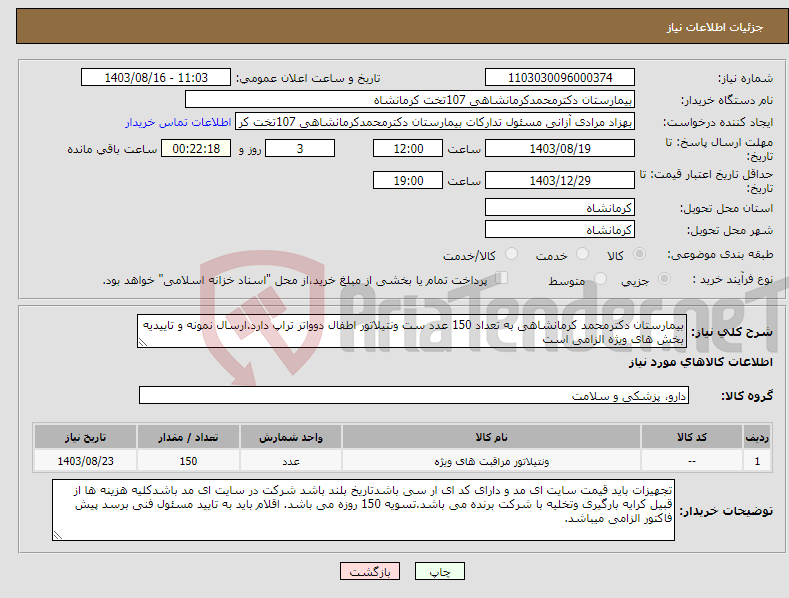Screen dimensions: 789x598
Task: Click the ردیف column header
Action: tap(757, 437)
